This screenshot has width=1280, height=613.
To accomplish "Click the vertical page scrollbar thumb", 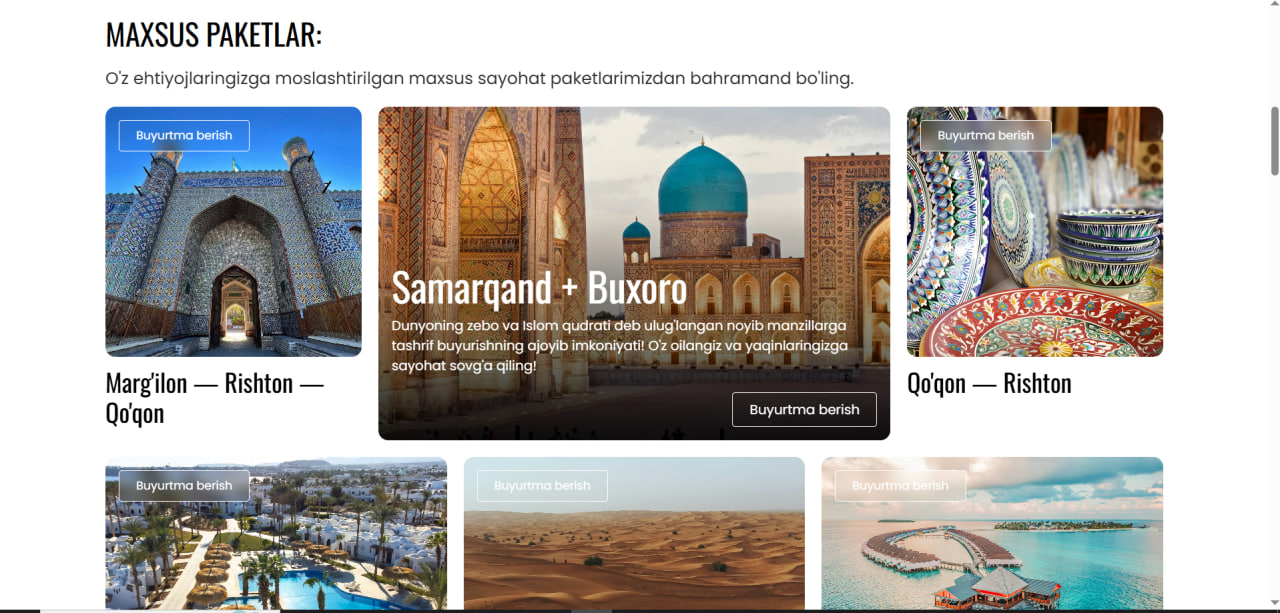I will coord(1274,140).
